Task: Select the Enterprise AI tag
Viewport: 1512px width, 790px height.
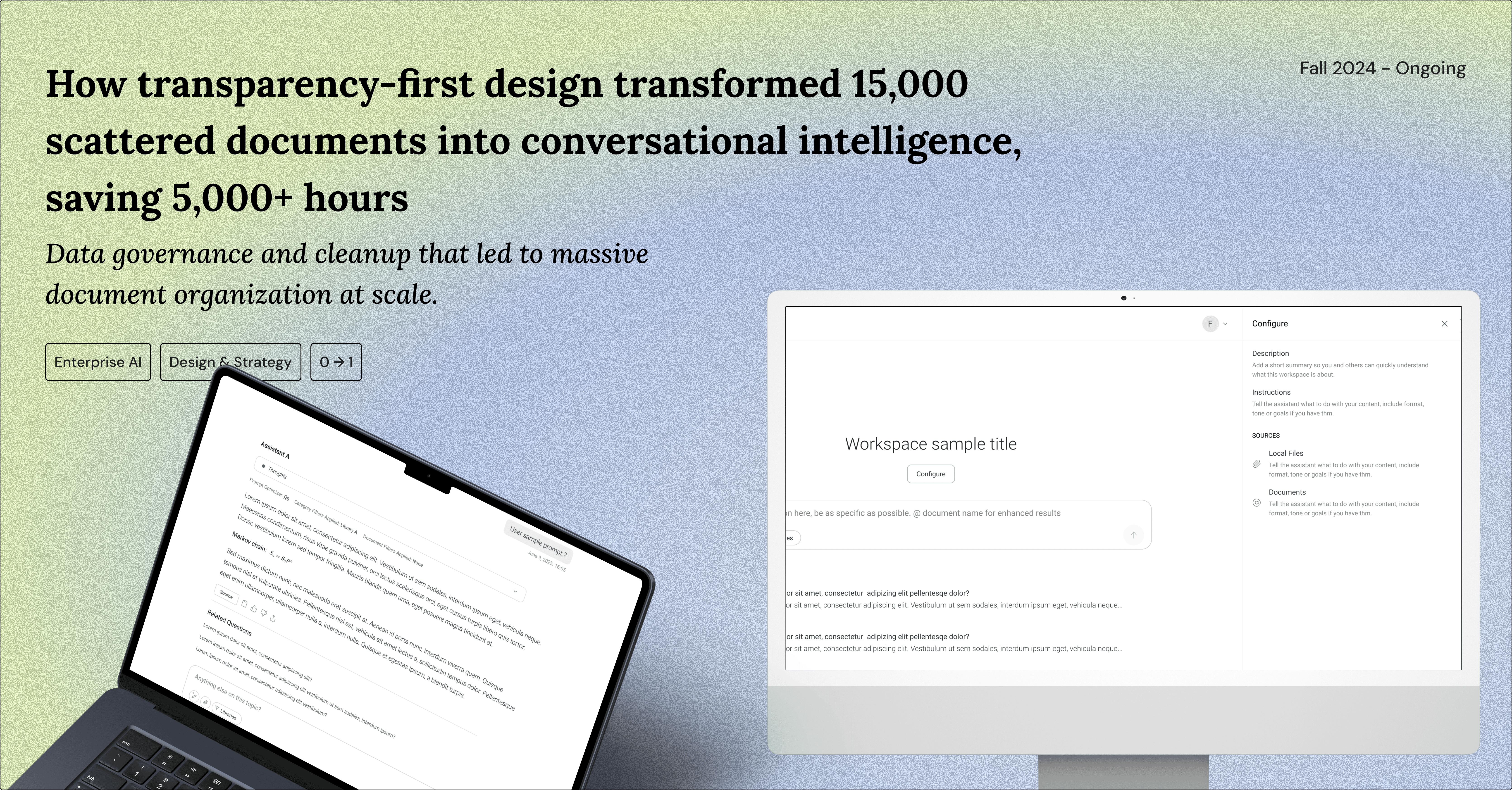Action: pos(98,362)
